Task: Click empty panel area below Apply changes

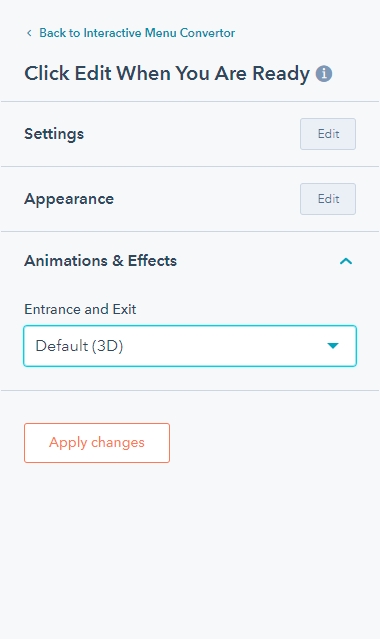Action: pos(190,550)
